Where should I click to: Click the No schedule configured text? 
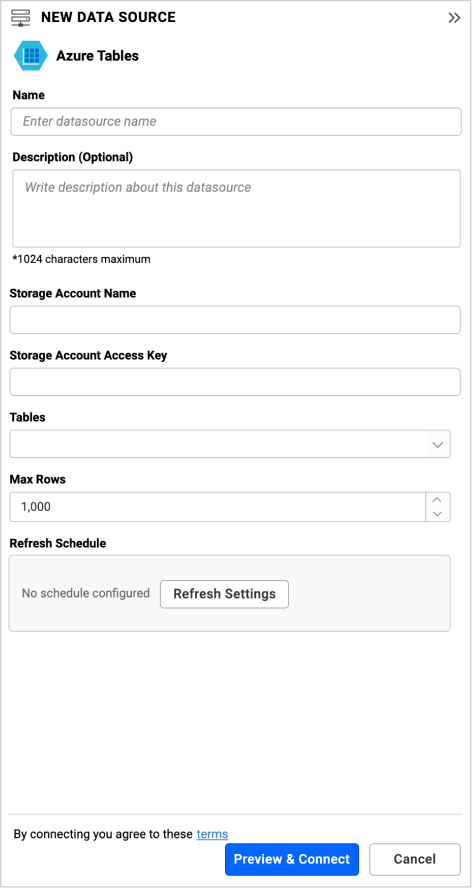pos(86,593)
